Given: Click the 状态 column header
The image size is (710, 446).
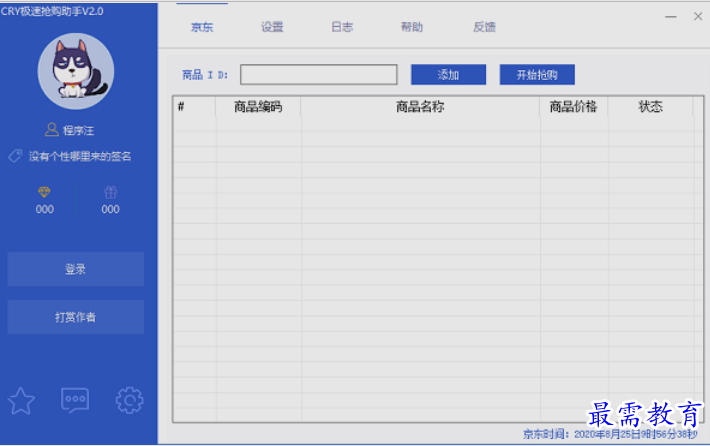Looking at the screenshot, I should 651,107.
